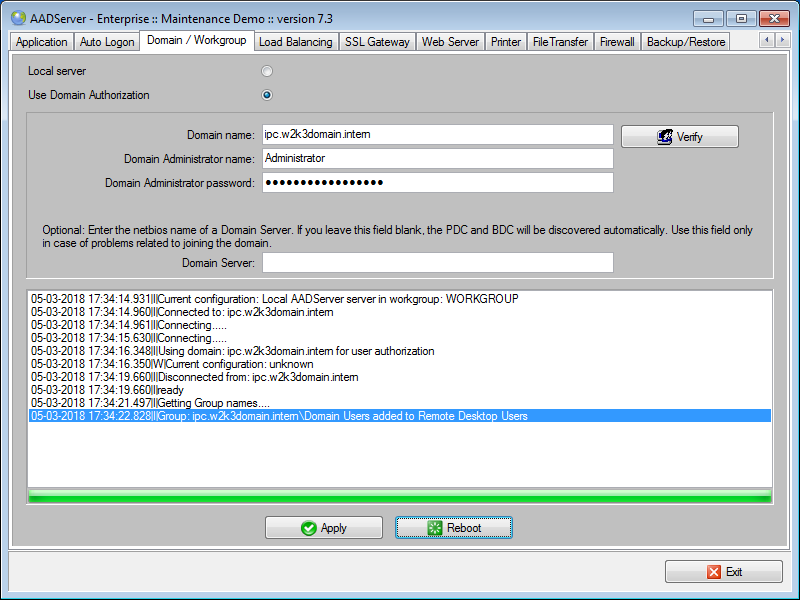Switch to the Load Balancing tab
800x600 pixels.
(295, 42)
